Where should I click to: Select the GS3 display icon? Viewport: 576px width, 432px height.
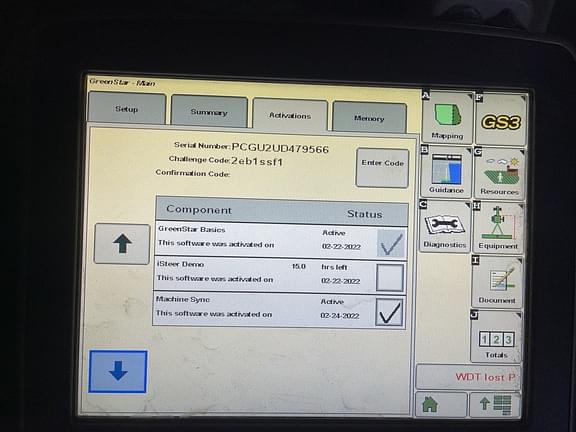(501, 119)
